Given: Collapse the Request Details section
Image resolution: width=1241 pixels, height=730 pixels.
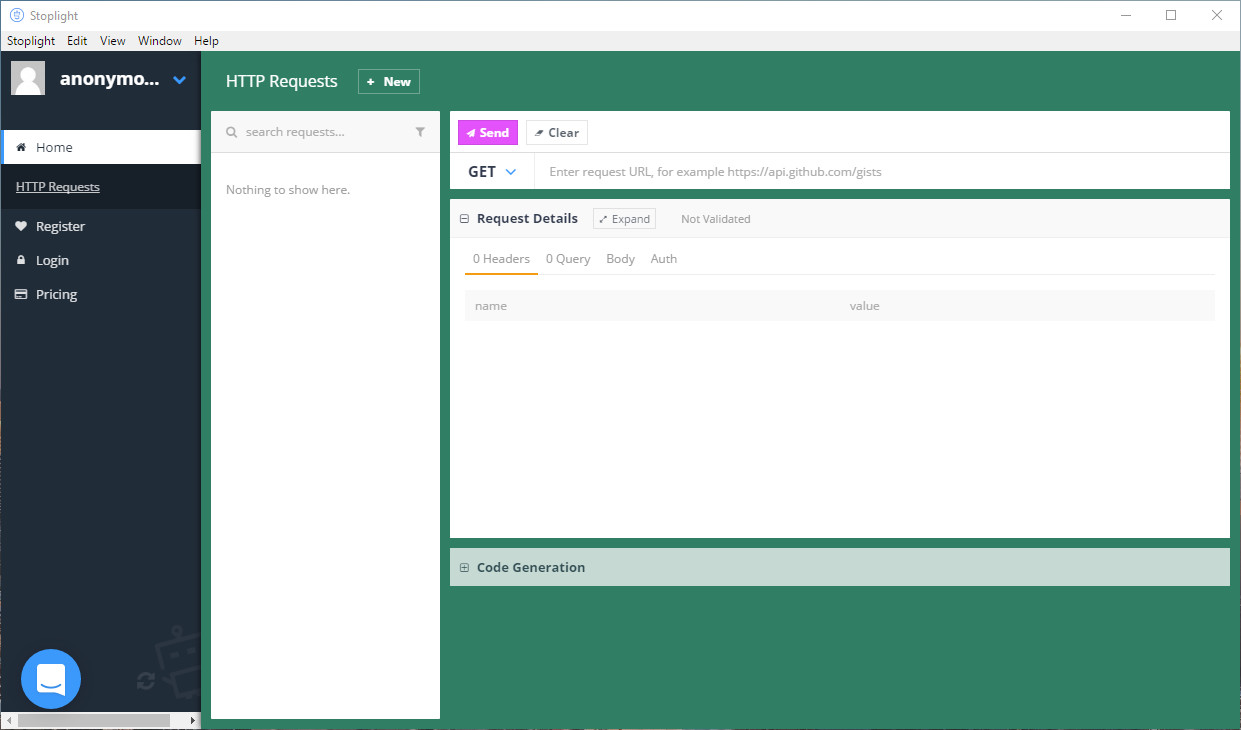Looking at the screenshot, I should pos(464,219).
